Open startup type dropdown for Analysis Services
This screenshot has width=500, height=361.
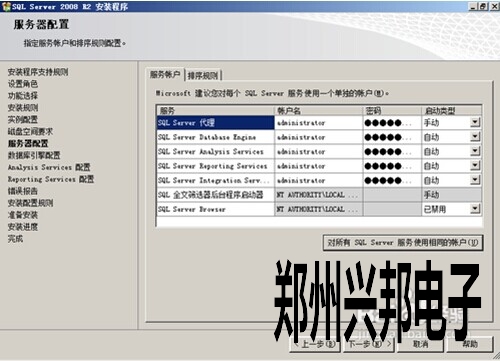point(475,151)
